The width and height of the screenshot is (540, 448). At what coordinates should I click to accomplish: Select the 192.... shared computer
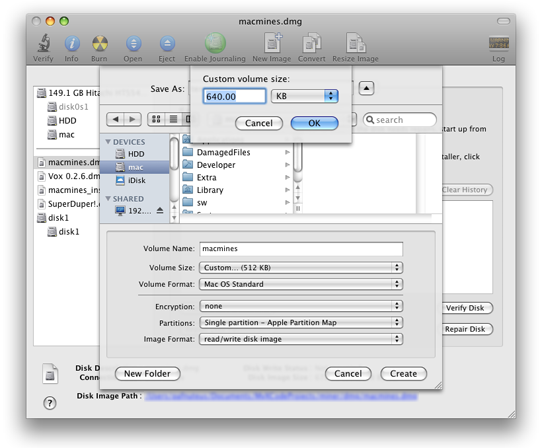pos(133,211)
